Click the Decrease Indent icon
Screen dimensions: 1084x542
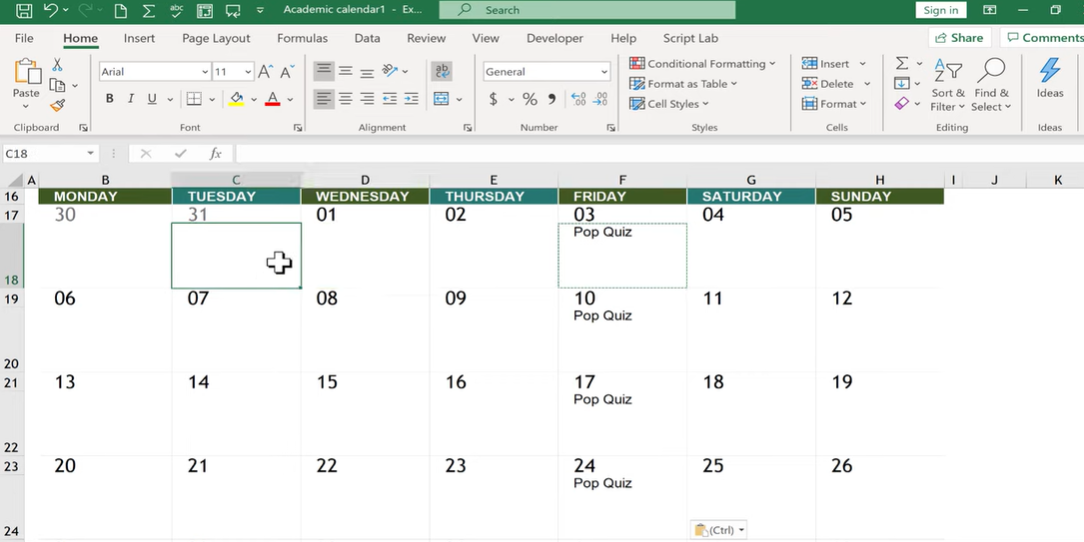click(389, 99)
